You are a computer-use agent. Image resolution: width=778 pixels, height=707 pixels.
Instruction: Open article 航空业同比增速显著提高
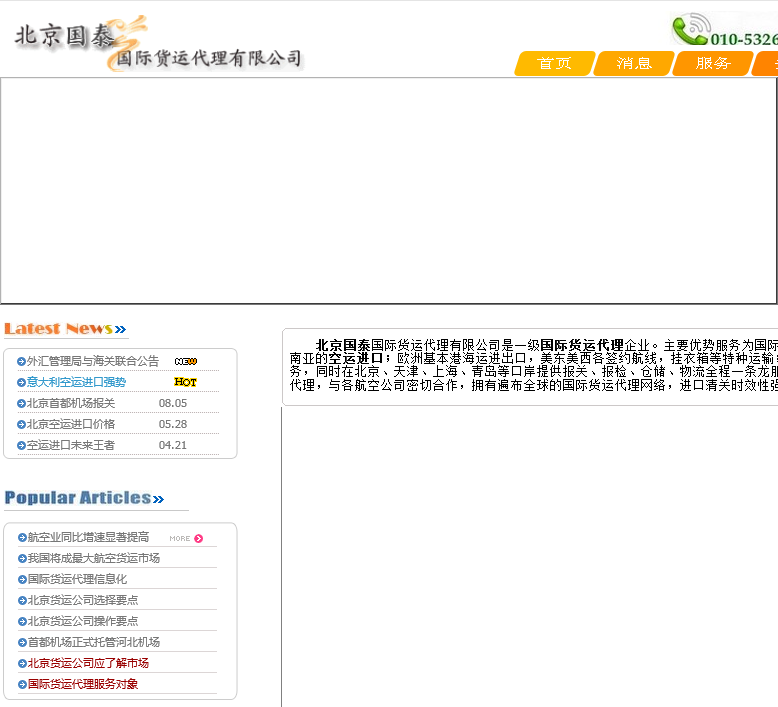[88, 537]
